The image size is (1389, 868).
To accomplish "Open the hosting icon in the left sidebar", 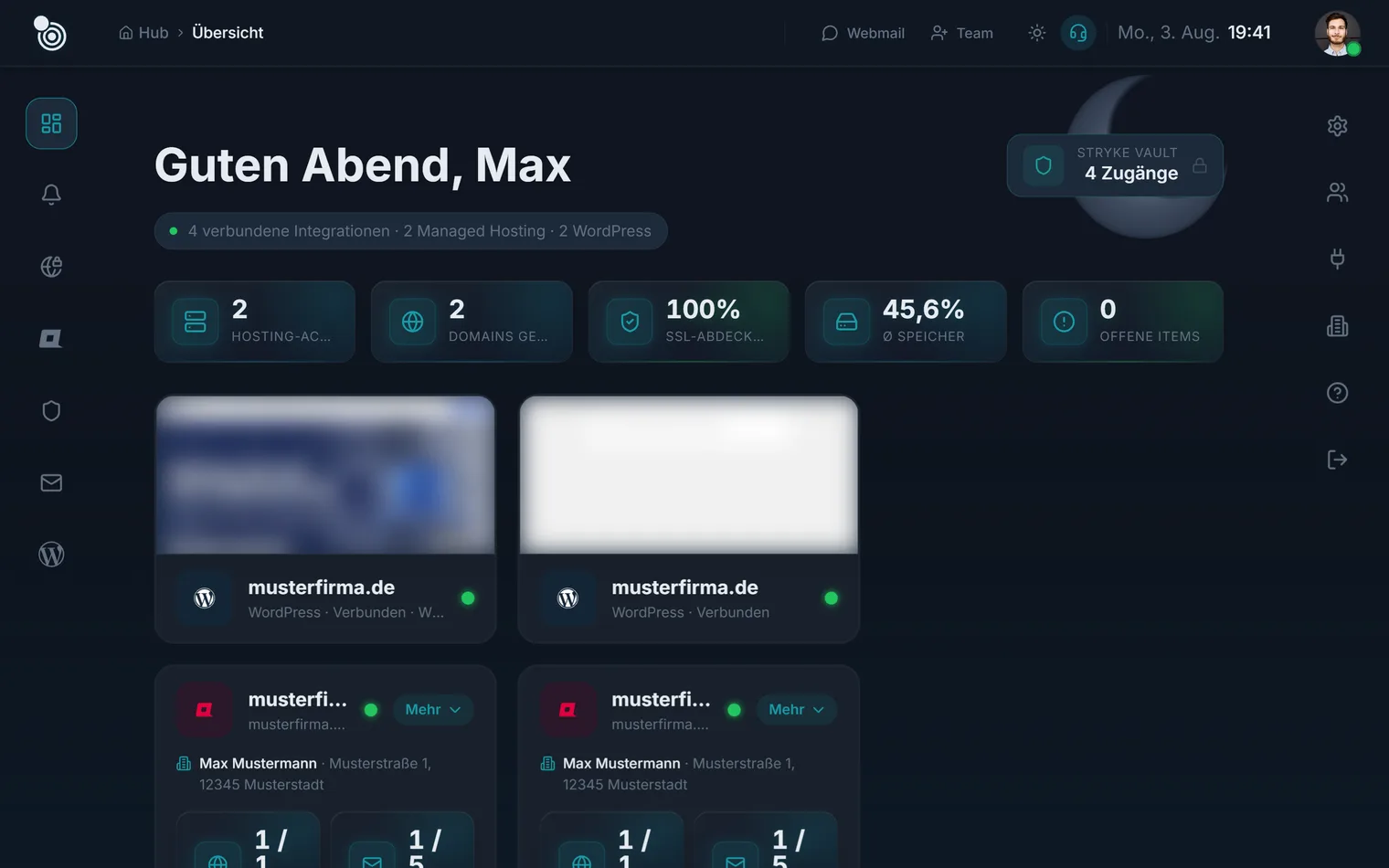I will [x=51, y=339].
